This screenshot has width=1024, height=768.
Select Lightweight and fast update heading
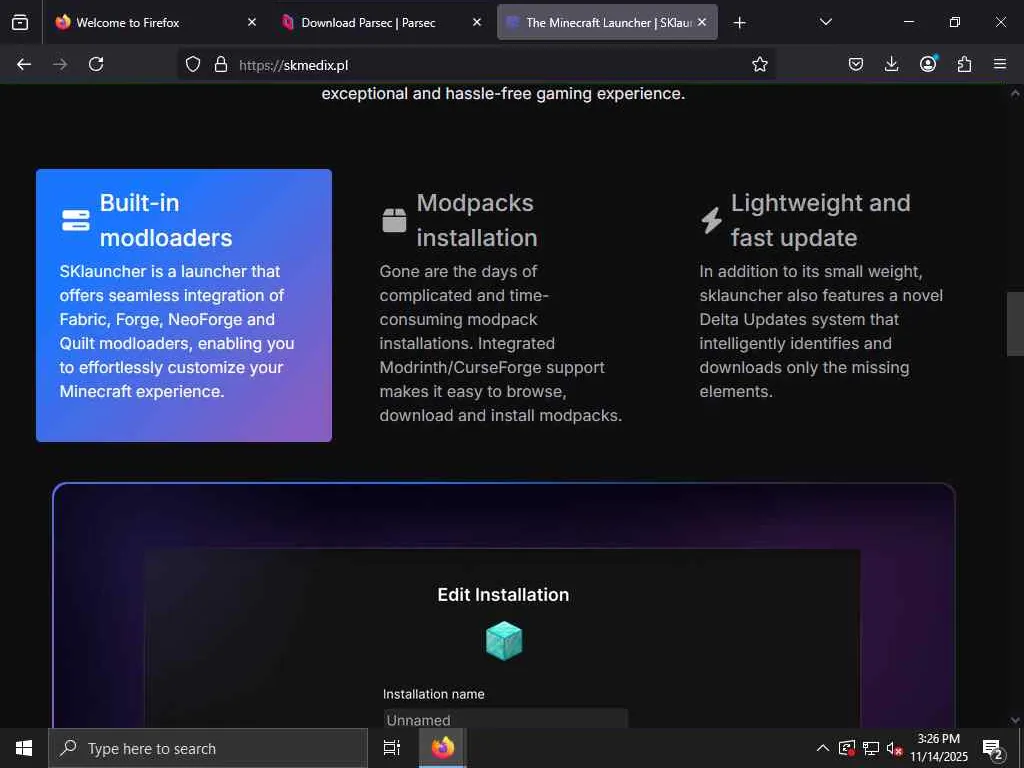coord(820,220)
